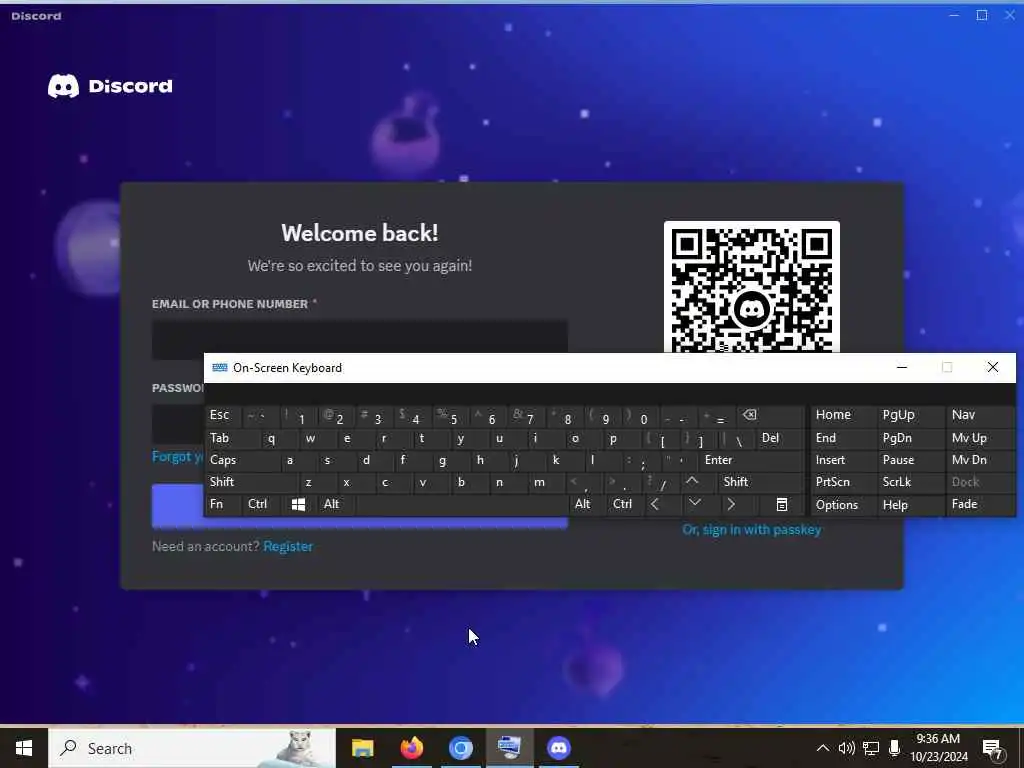
Task: Tap the PrtScn key
Action: click(843, 482)
